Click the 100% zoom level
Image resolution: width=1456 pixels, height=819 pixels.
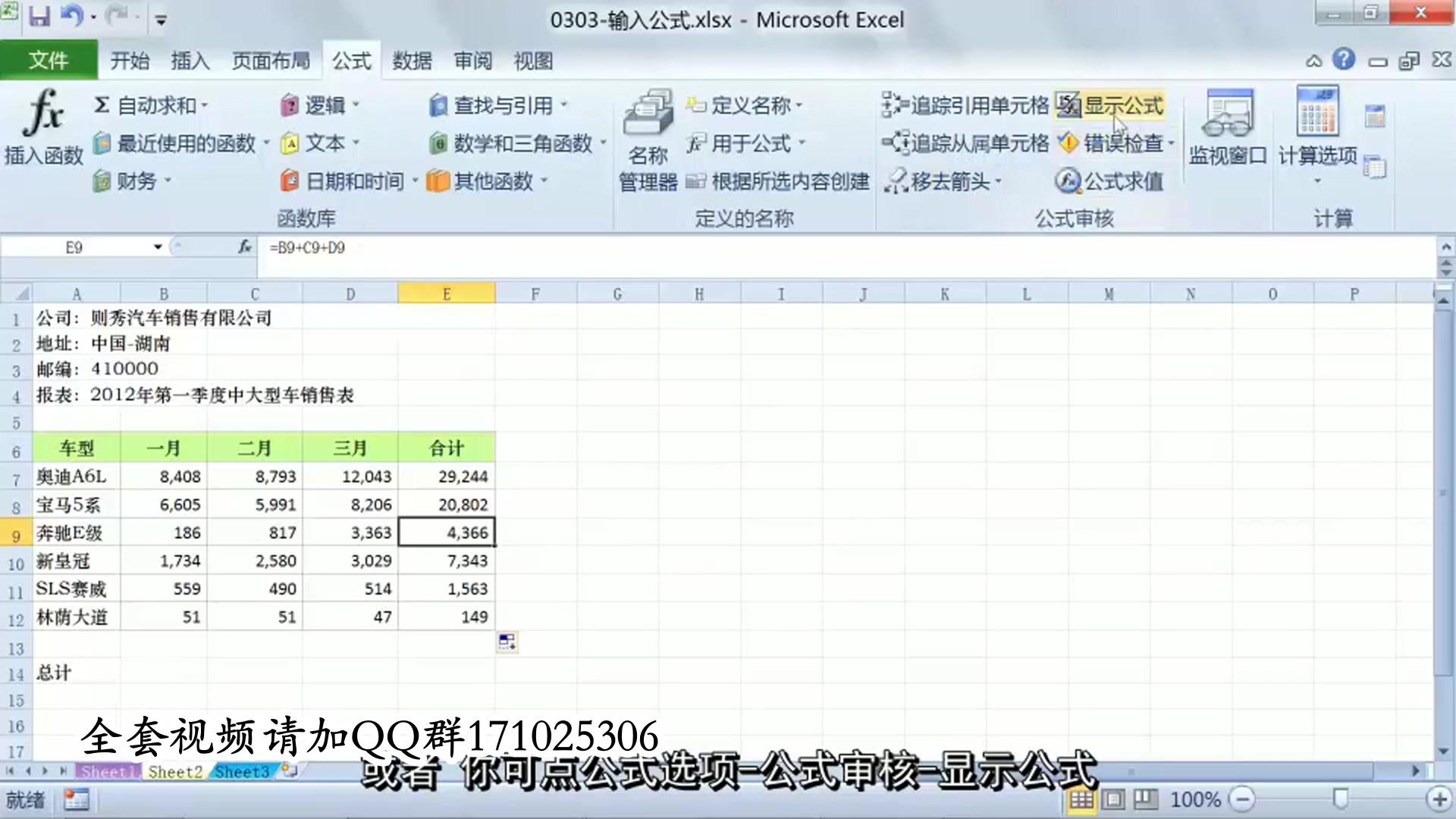(1195, 800)
